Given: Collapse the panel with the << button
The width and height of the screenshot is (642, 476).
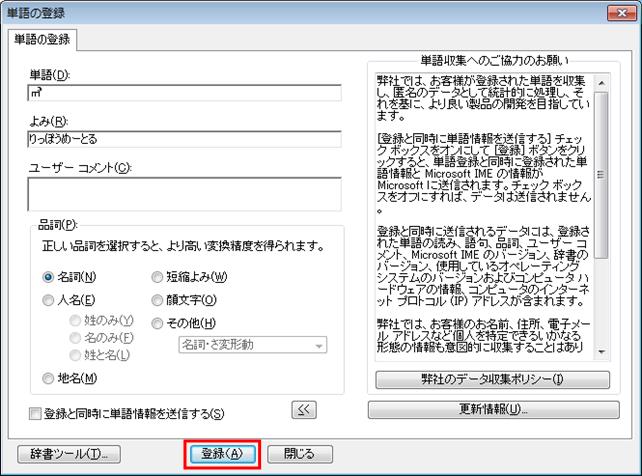Looking at the screenshot, I should tap(304, 409).
